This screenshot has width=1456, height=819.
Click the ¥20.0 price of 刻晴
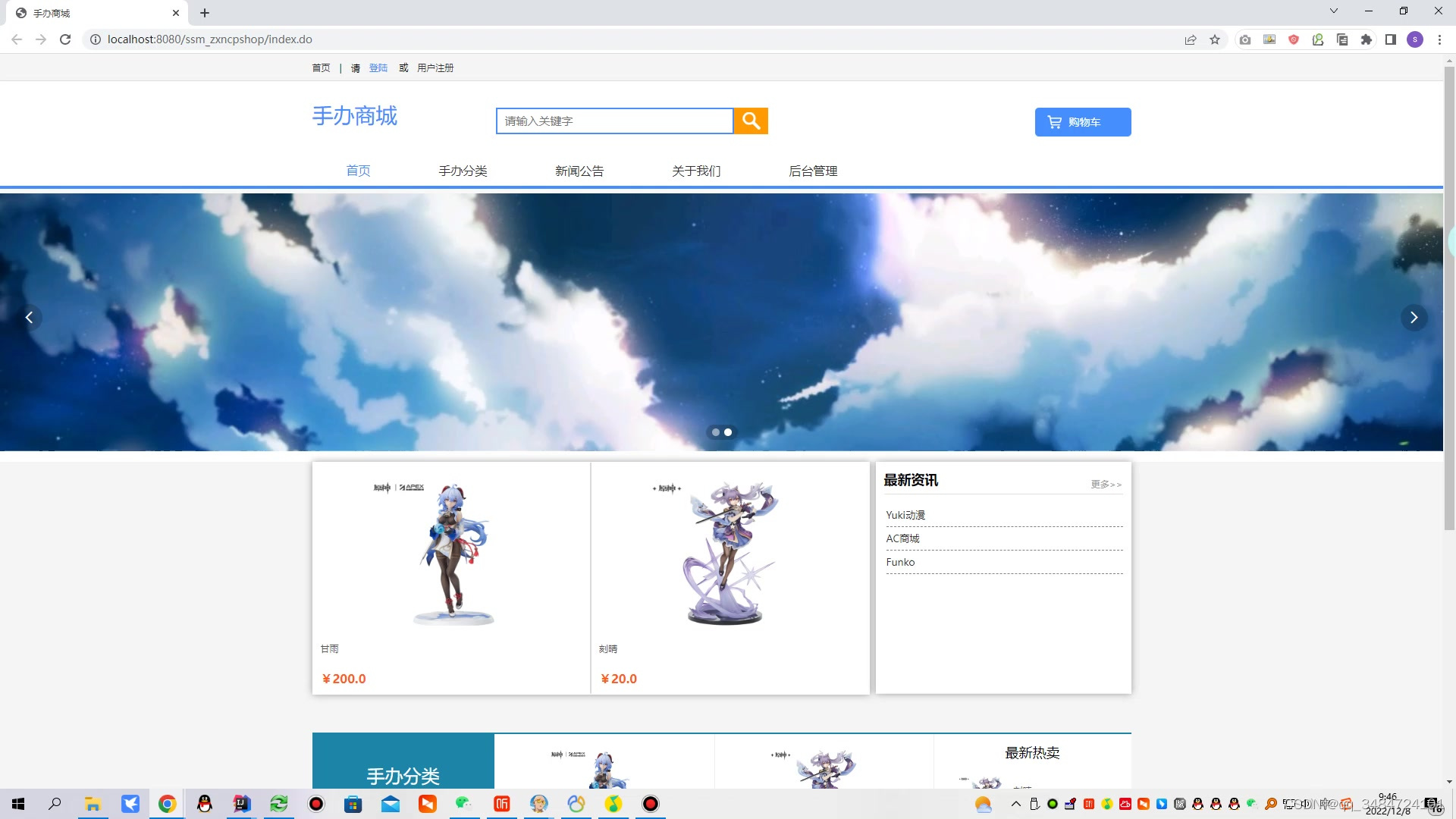[619, 679]
